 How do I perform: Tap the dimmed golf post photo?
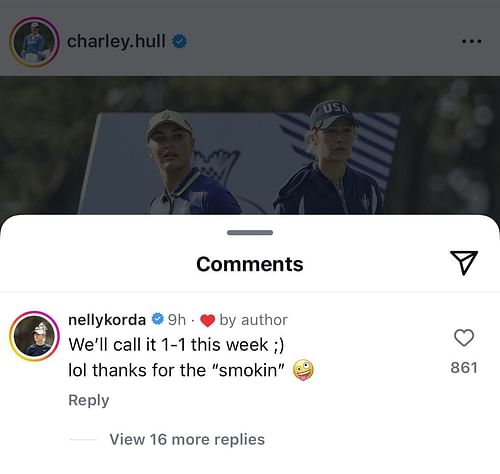coord(250,145)
